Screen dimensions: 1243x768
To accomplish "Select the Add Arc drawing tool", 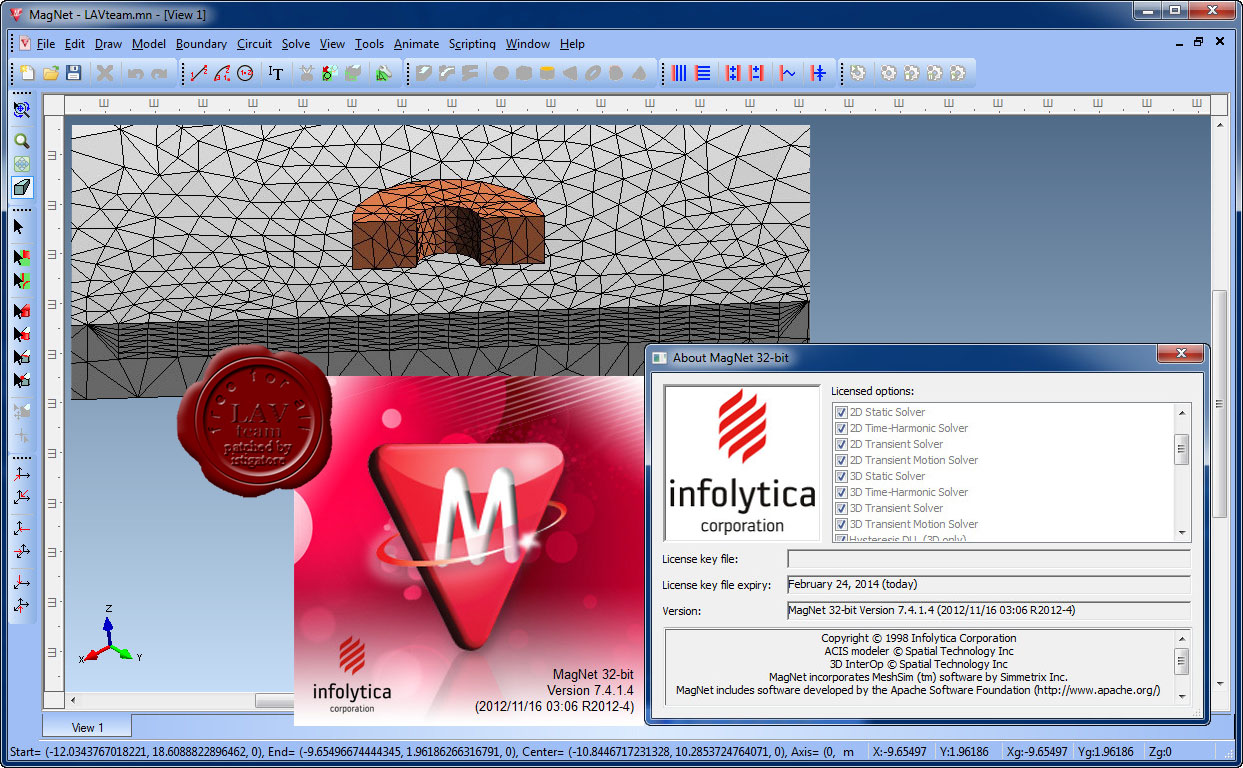I will pyautogui.click(x=222, y=73).
